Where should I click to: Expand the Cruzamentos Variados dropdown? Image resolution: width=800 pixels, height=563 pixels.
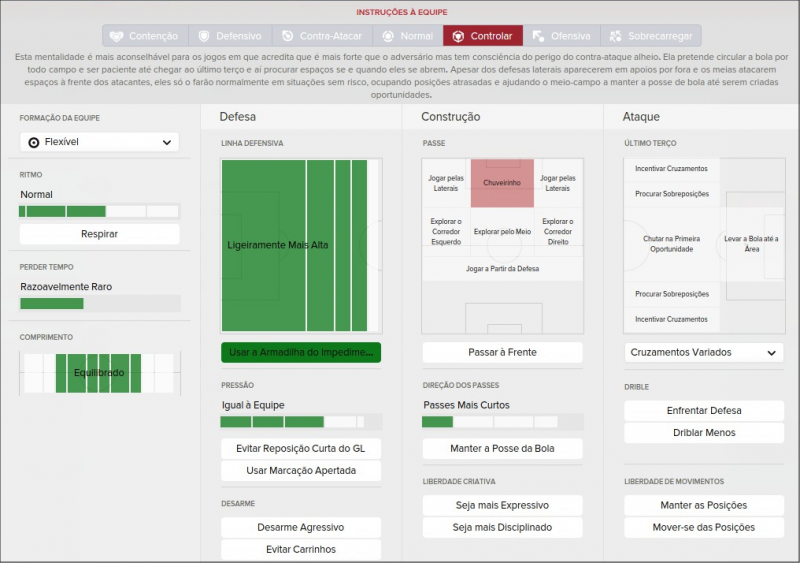point(704,352)
